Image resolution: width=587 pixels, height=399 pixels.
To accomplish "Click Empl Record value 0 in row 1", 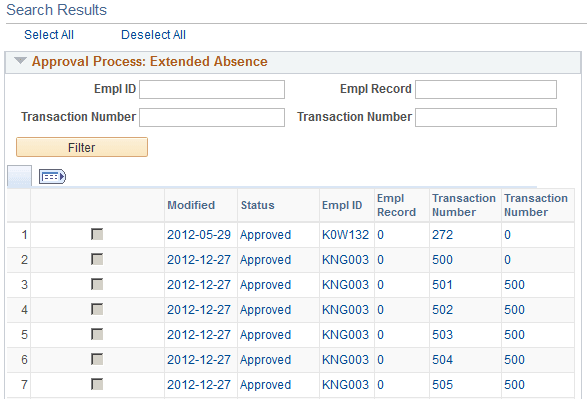I will pyautogui.click(x=380, y=235).
